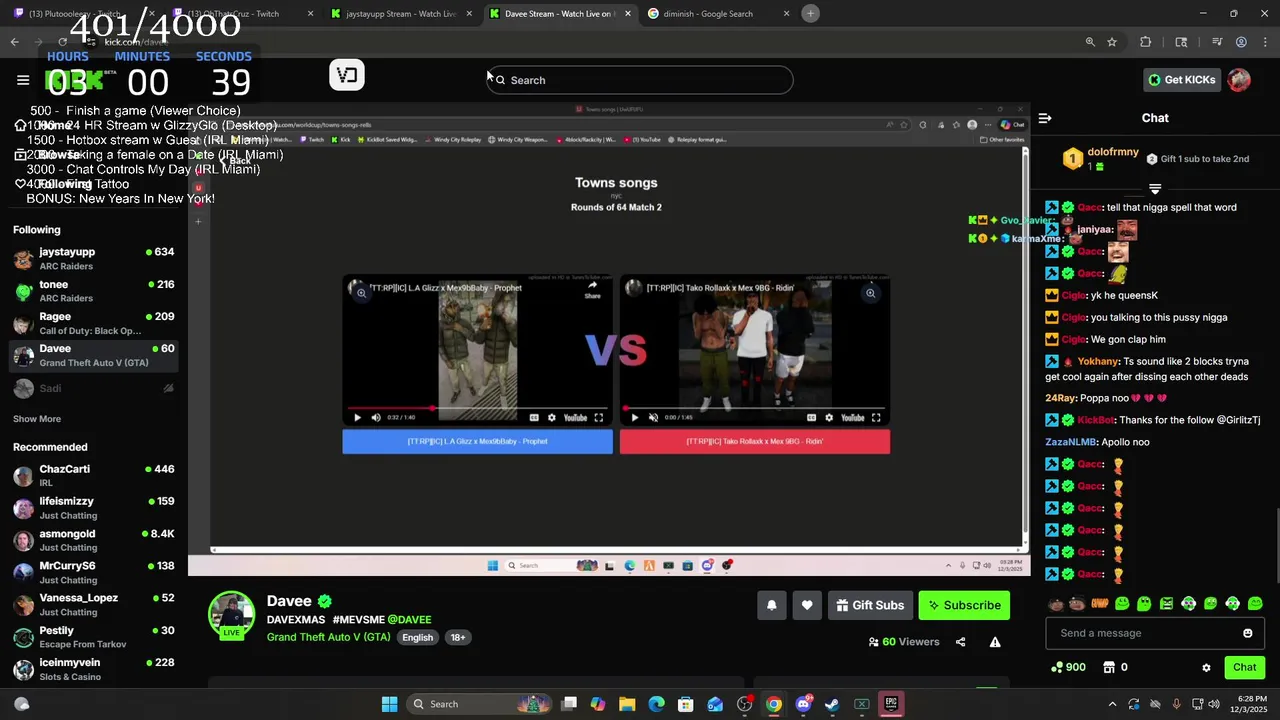Unmute the Ridin' video player
1280x720 pixels.
653,418
